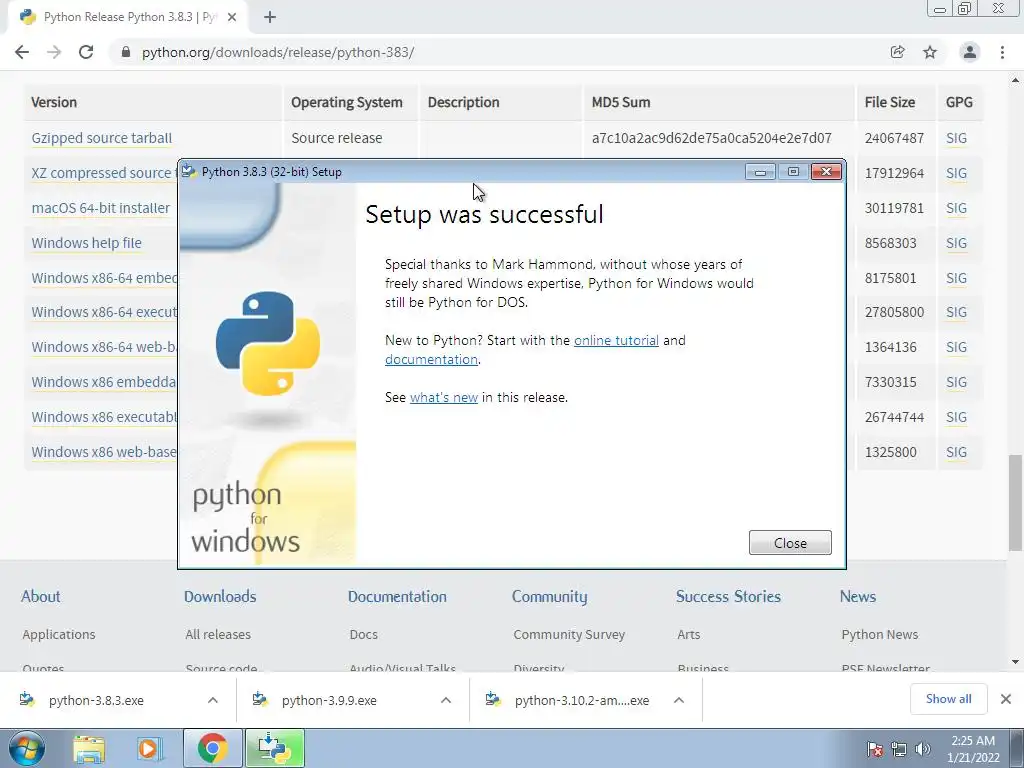Open downloaded python-3.9.9.exe file
Viewport: 1024px width, 768px height.
tap(329, 700)
